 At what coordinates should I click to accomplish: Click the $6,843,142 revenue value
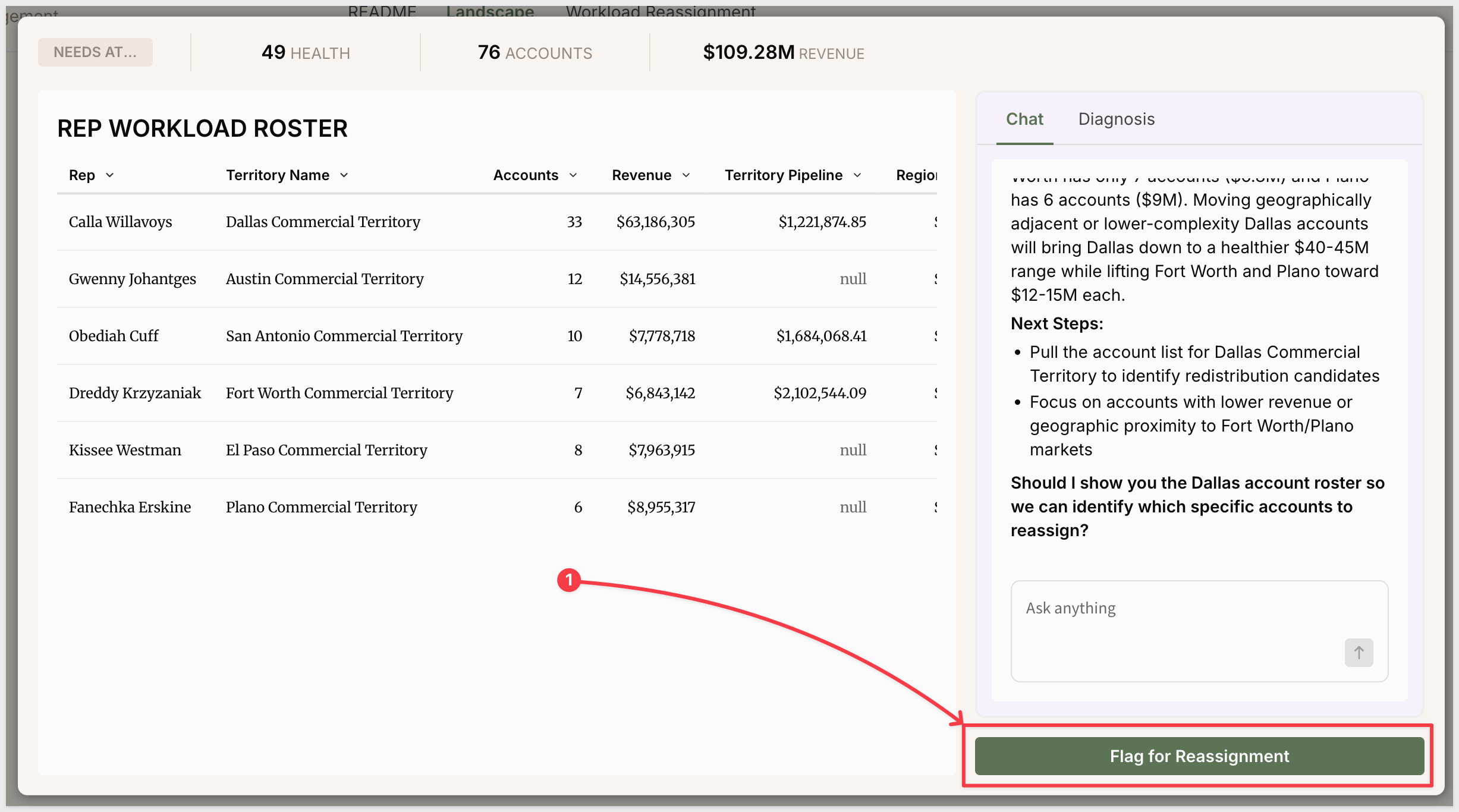point(660,393)
